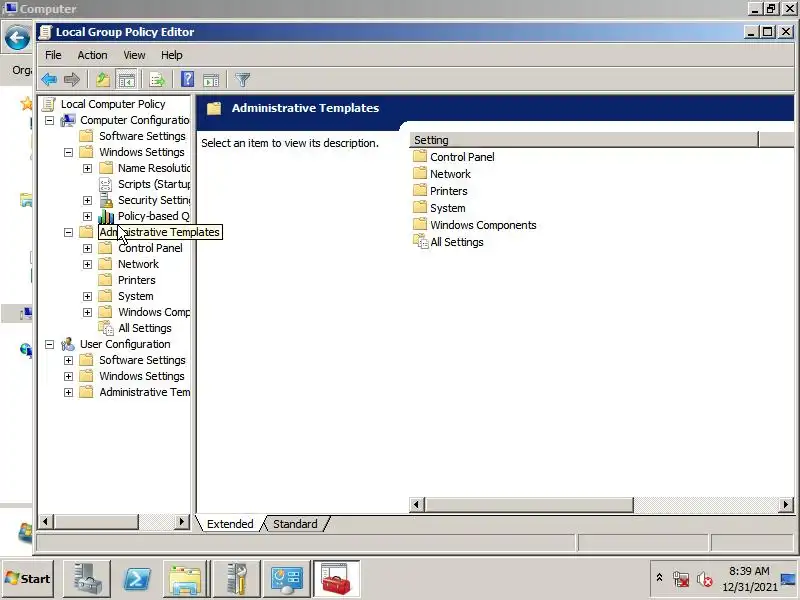800x600 pixels.
Task: Expand User Configuration Windows Settings node
Action: (68, 377)
